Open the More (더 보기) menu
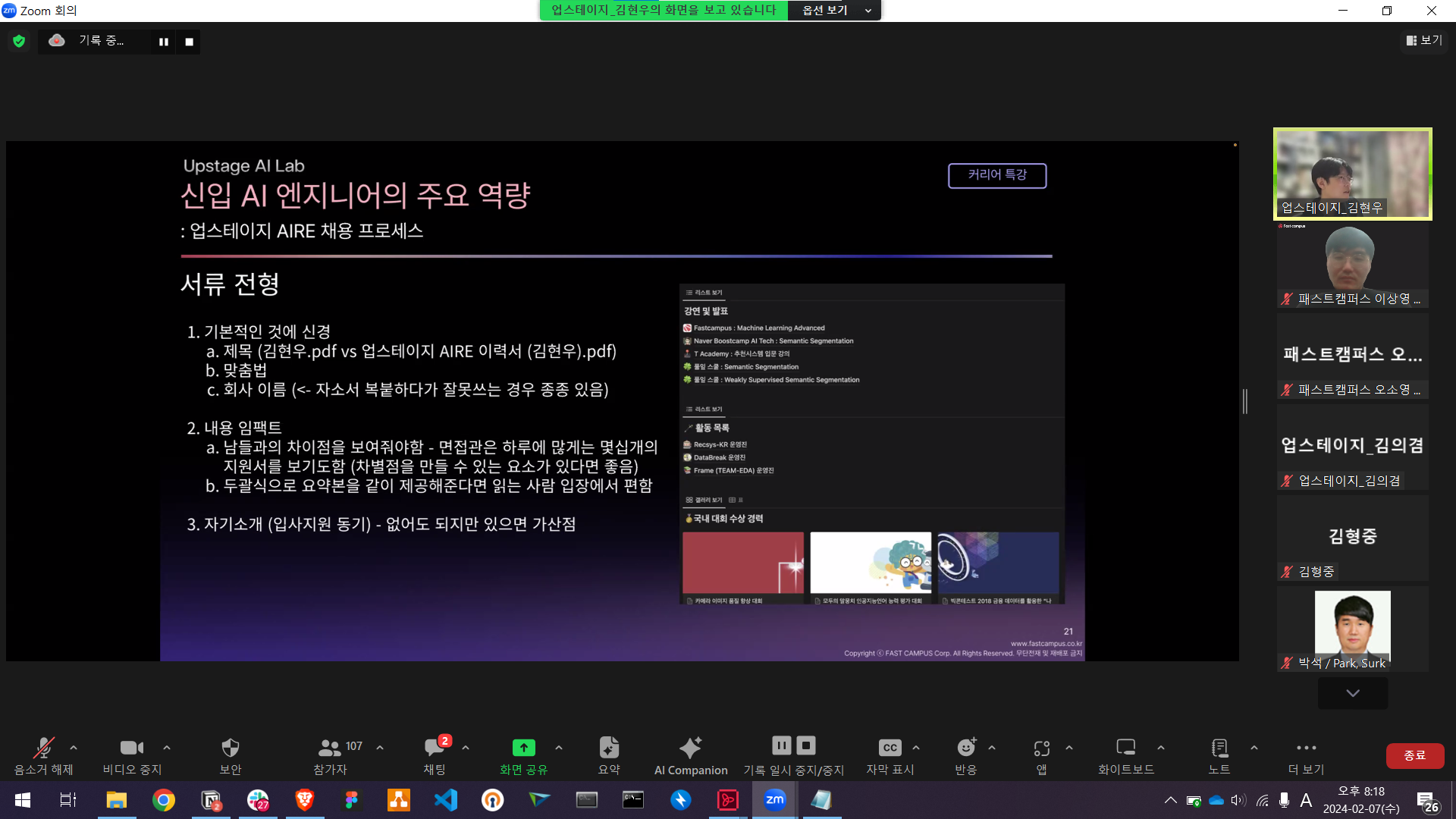1456x819 pixels. point(1306,748)
